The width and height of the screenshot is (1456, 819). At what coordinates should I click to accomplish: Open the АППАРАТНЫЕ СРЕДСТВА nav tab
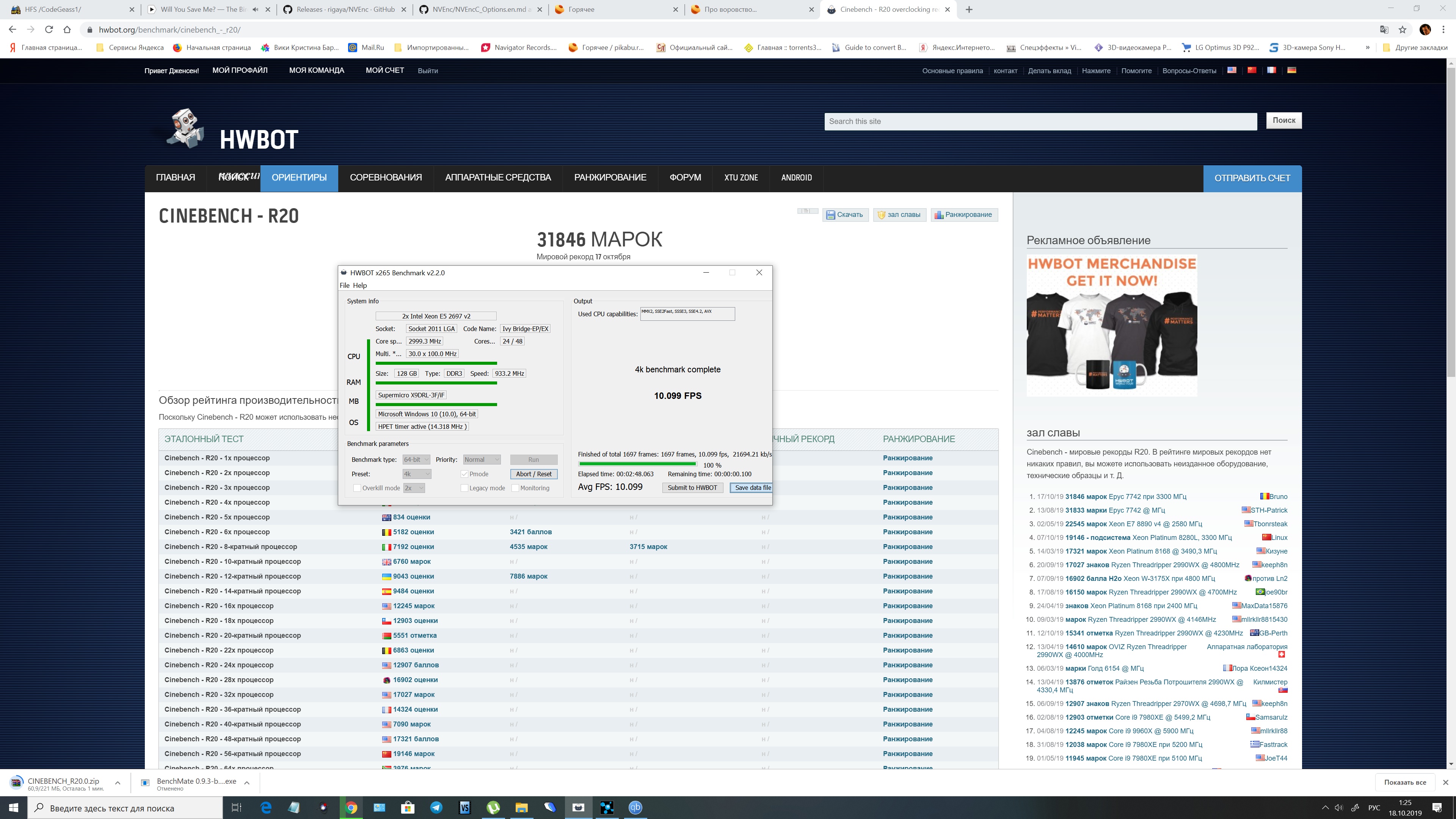pos(498,177)
